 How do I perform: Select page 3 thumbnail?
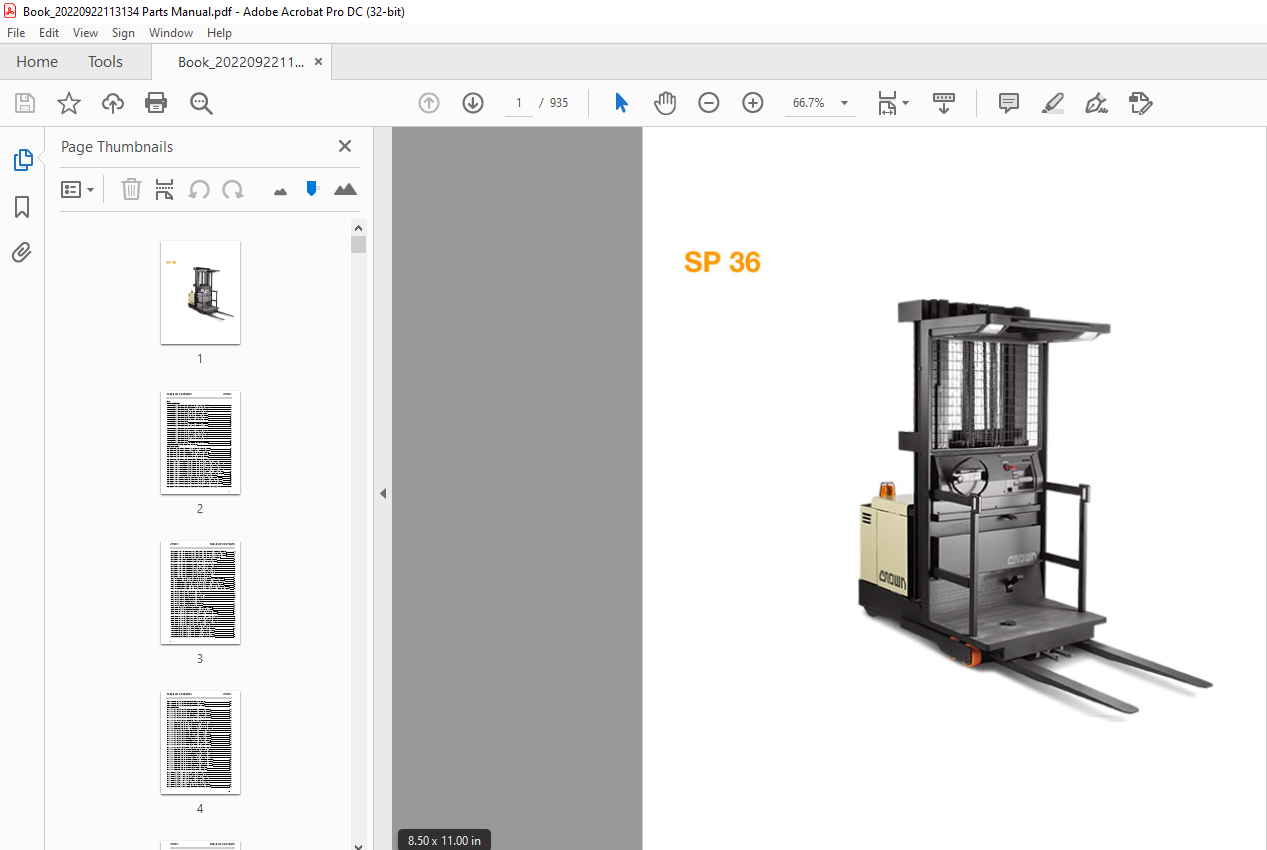click(x=200, y=592)
